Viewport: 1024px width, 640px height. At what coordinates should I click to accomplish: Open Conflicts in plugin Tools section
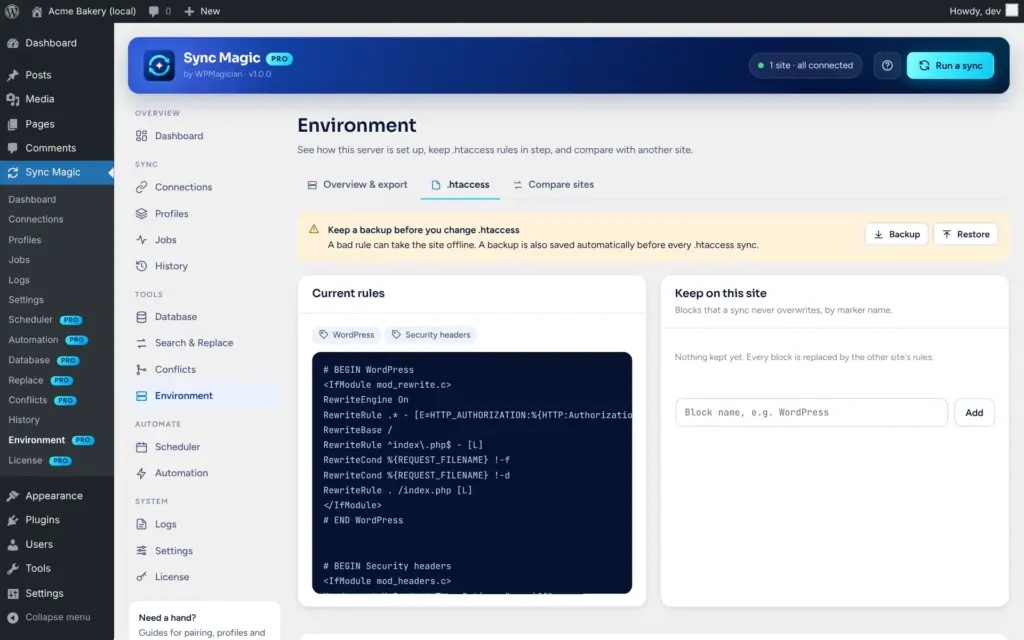[204, 370]
